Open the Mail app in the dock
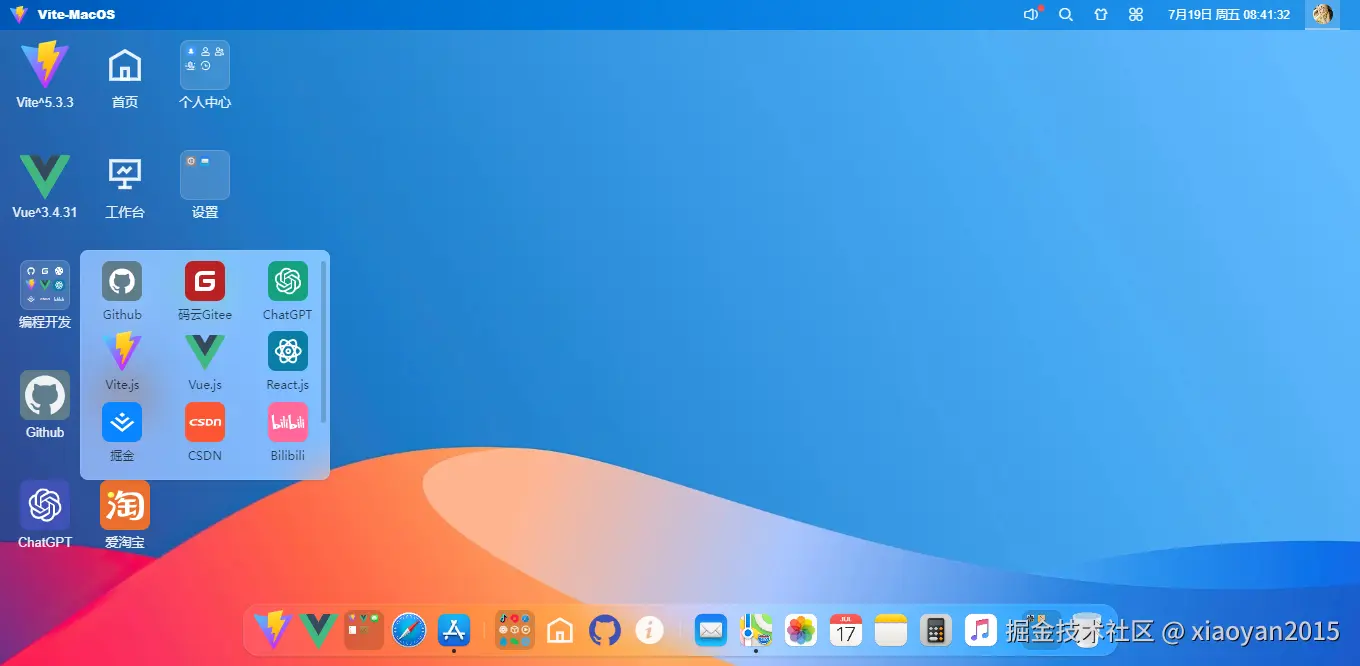Viewport: 1360px width, 666px height. point(711,631)
